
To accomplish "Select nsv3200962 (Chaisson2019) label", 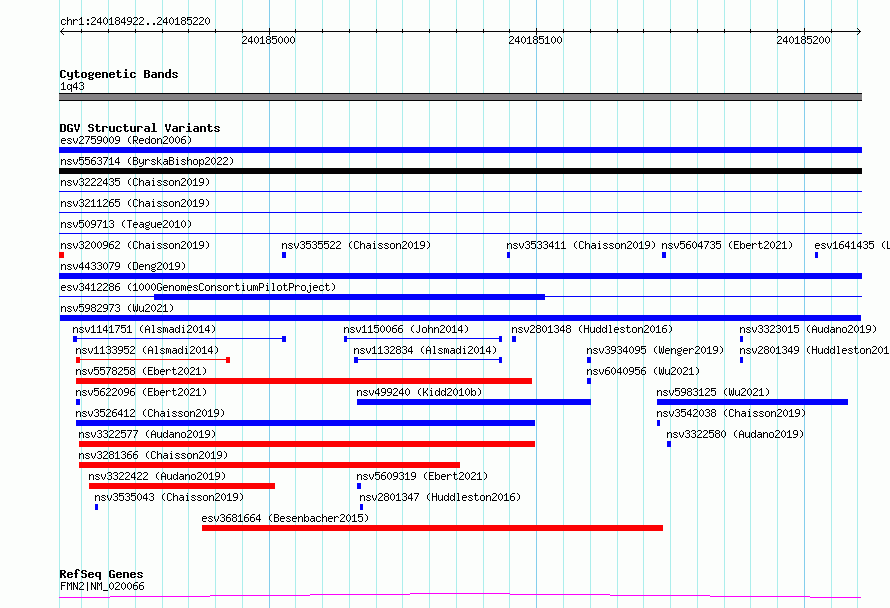I will 135,245.
